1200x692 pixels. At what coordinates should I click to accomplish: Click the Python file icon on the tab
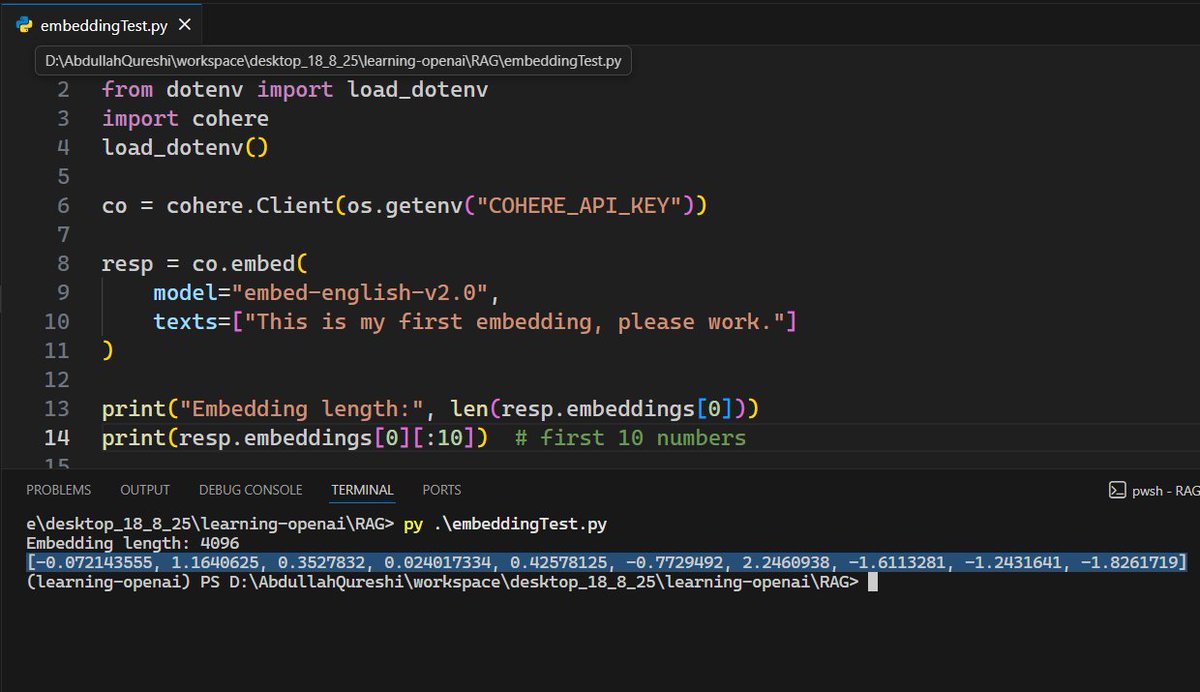click(25, 25)
